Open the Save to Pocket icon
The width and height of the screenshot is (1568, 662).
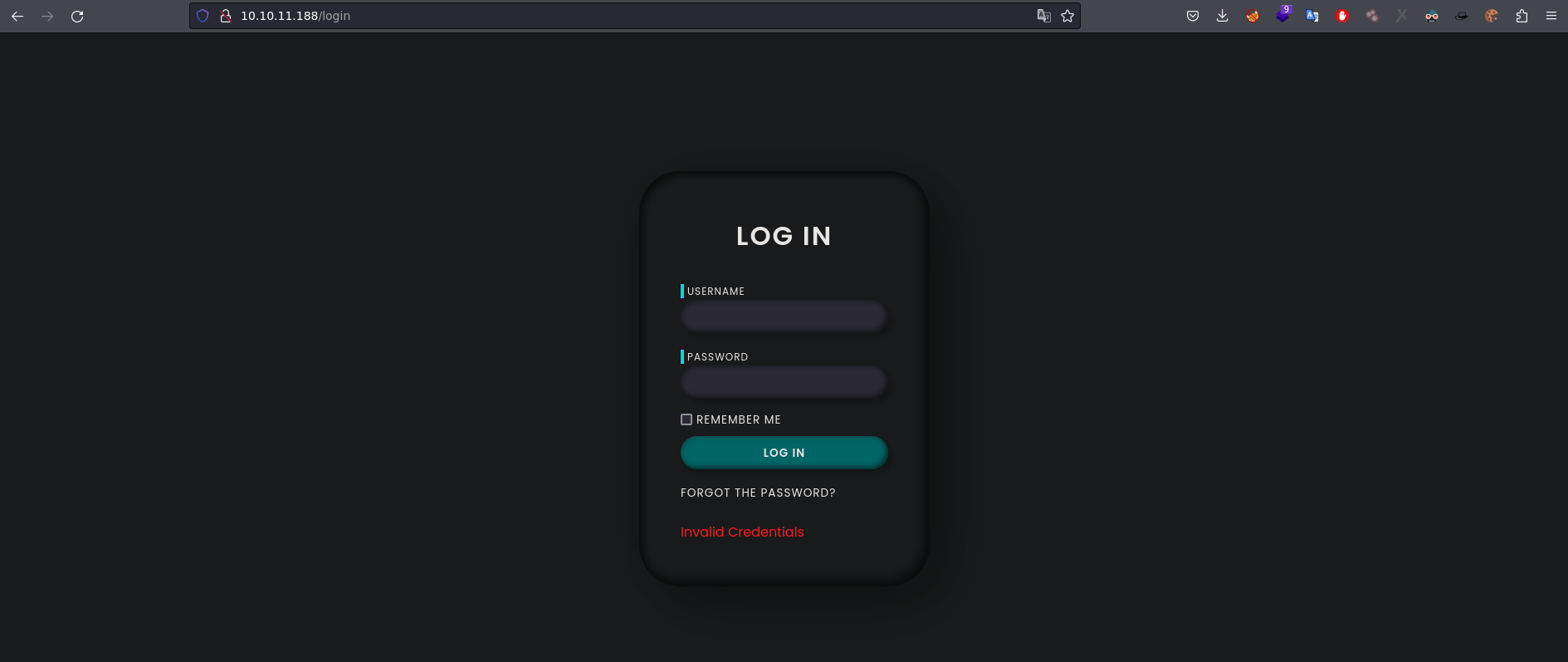pos(1193,16)
